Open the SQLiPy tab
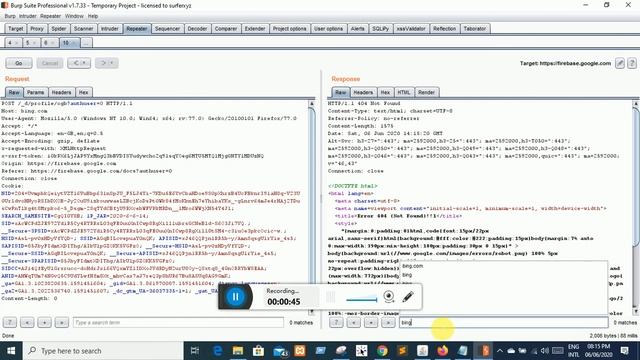 tap(380, 29)
